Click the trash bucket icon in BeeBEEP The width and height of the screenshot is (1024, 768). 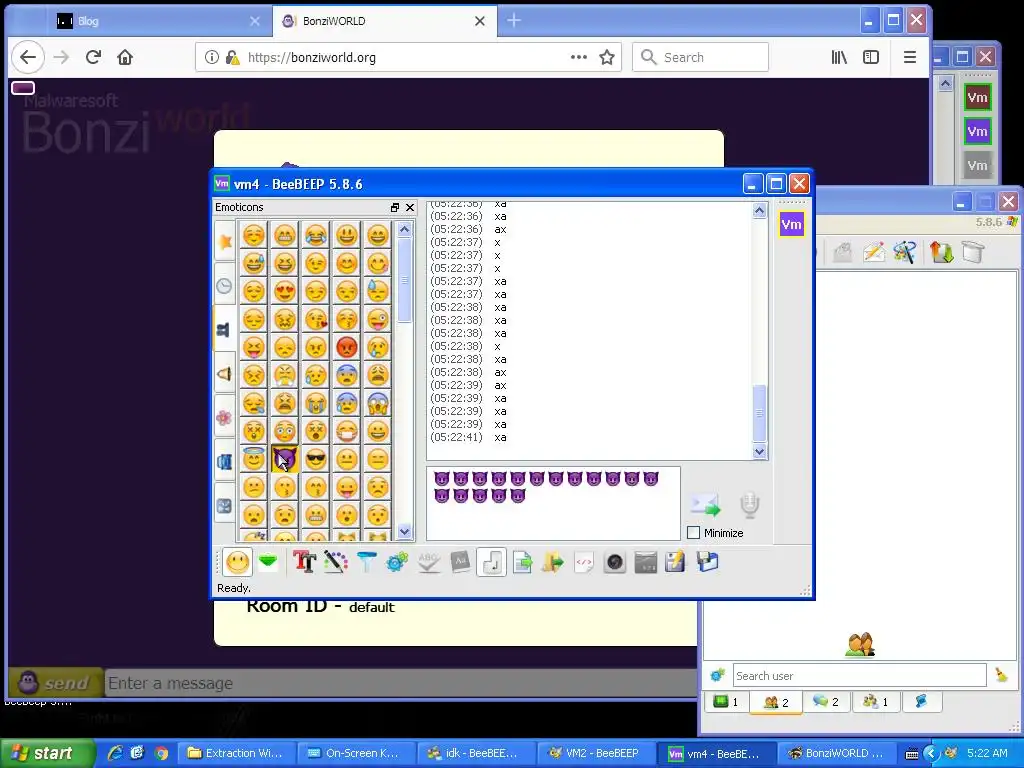pos(972,252)
